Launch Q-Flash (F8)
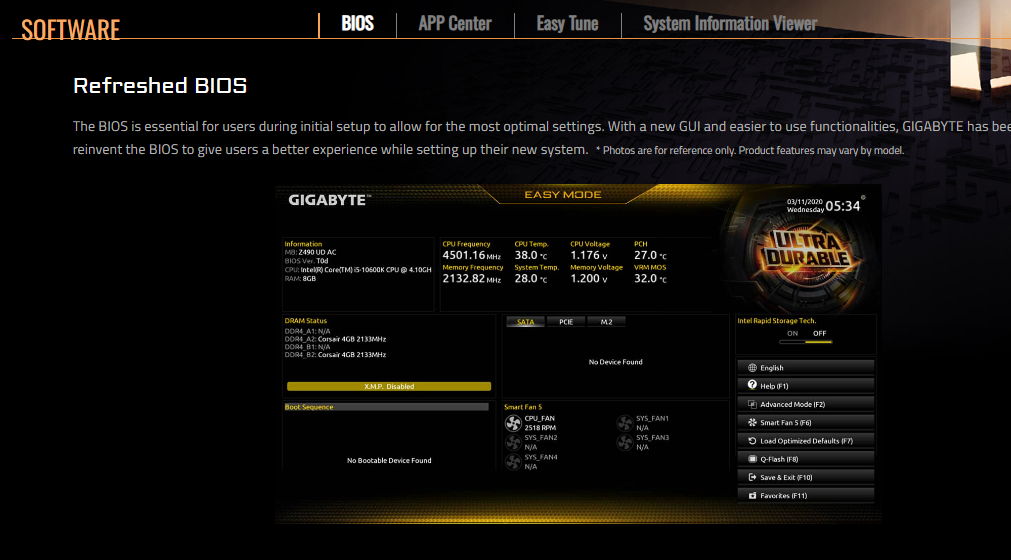Screen dimensions: 1011x560 pyautogui.click(x=805, y=459)
